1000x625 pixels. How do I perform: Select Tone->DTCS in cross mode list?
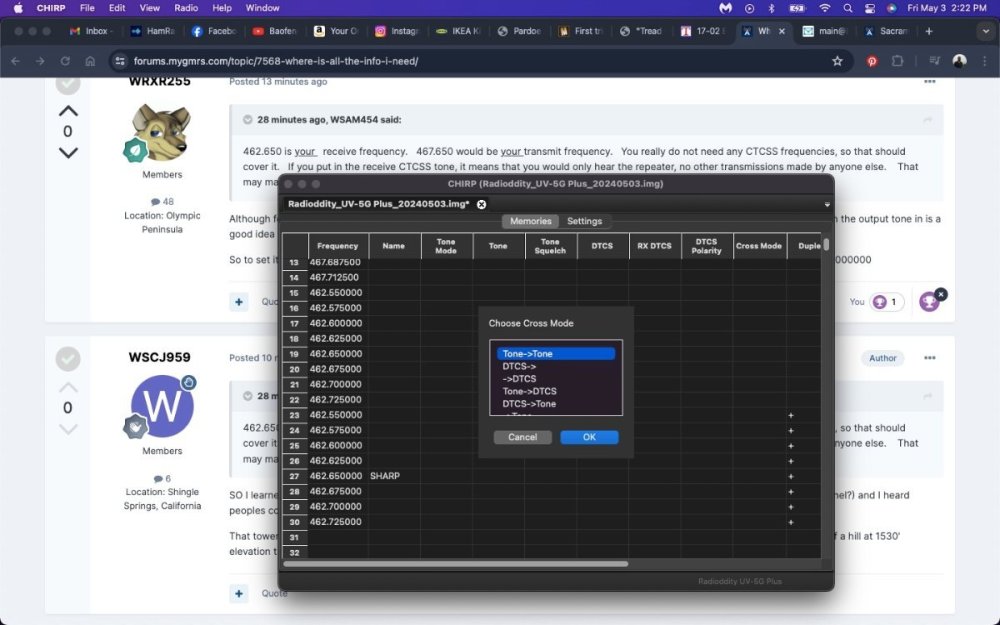tap(529, 391)
